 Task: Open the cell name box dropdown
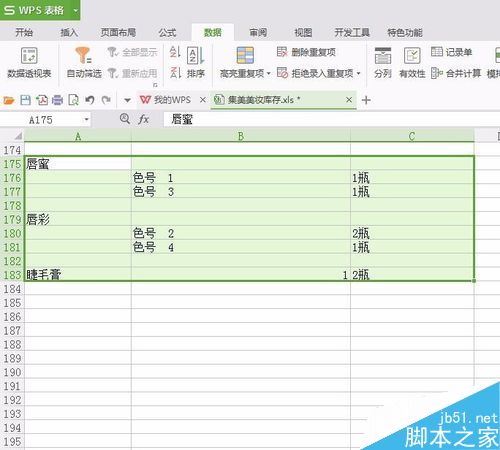coord(86,119)
